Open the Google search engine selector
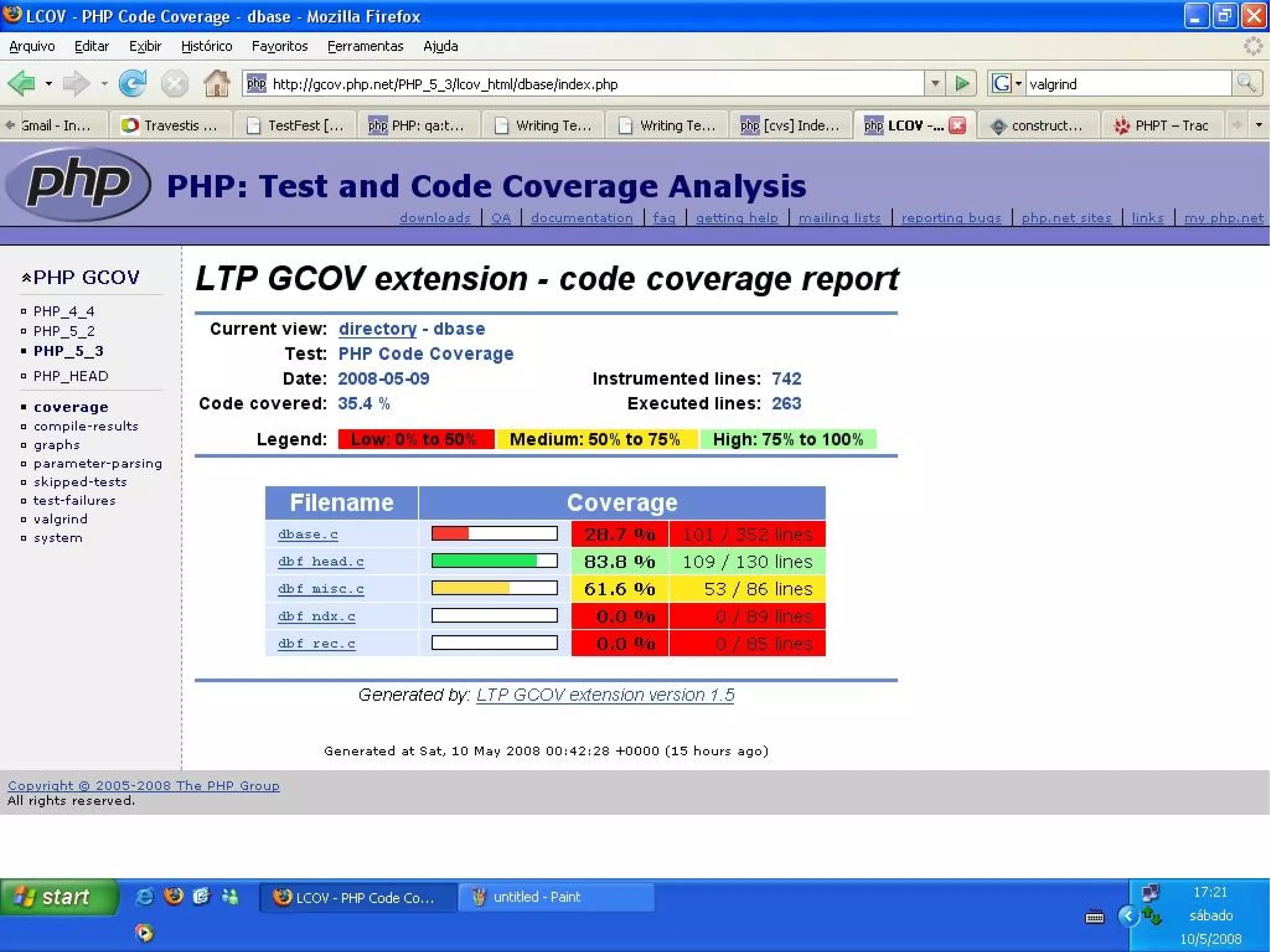 (1006, 83)
